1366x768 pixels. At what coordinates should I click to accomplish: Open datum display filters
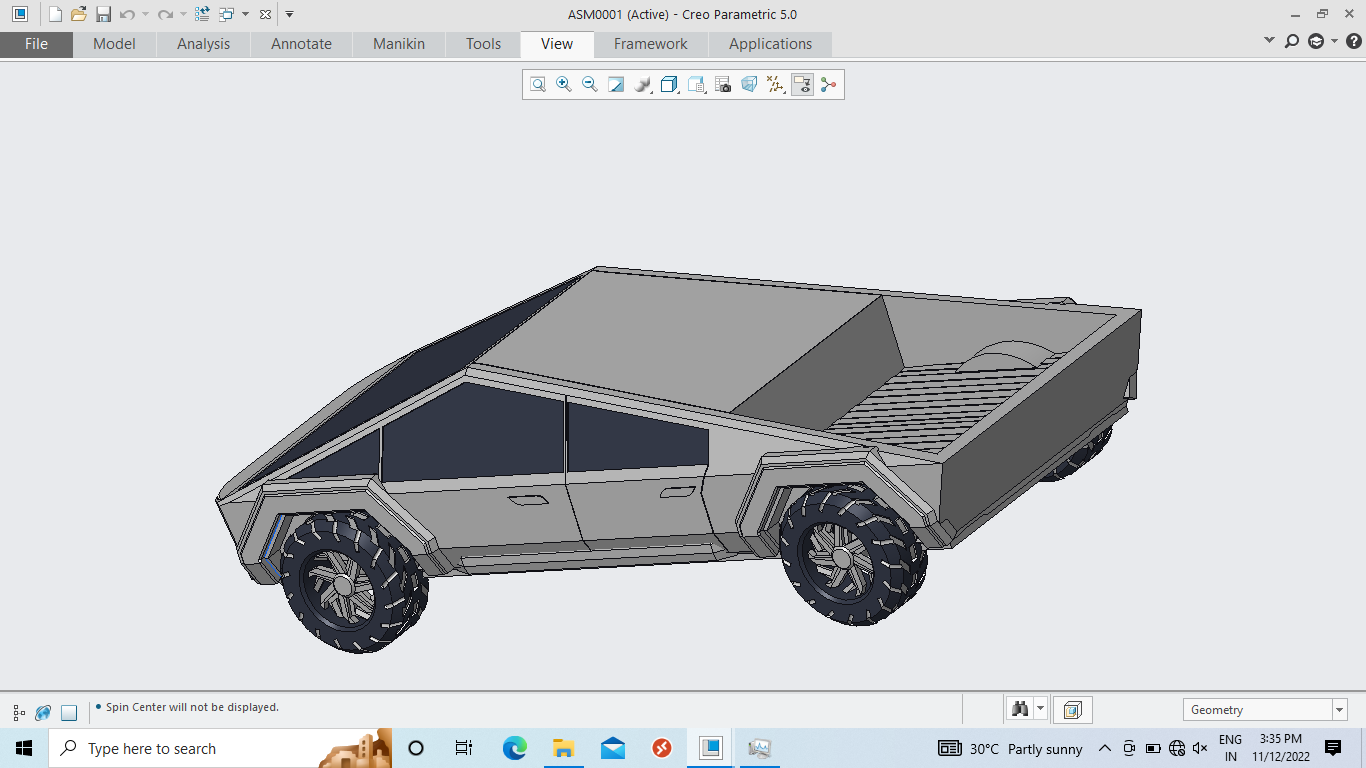tap(775, 85)
